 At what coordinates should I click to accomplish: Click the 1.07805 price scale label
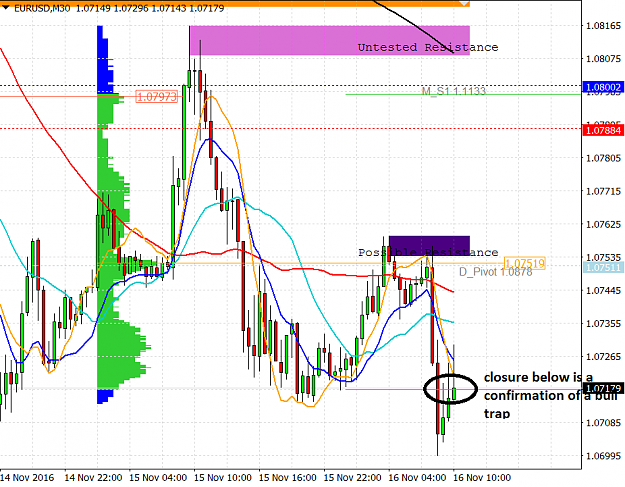[603, 158]
